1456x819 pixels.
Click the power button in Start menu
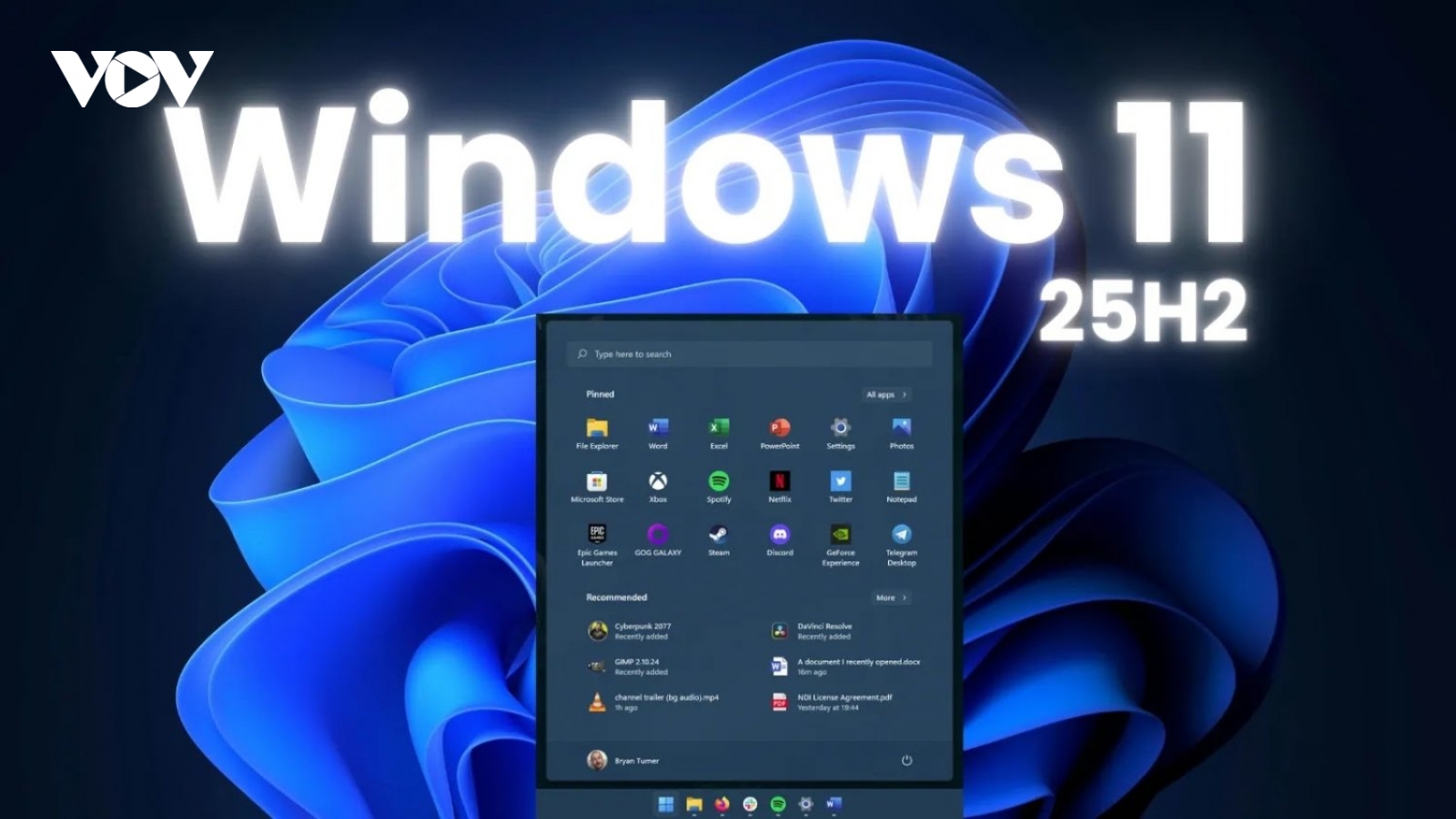point(906,760)
